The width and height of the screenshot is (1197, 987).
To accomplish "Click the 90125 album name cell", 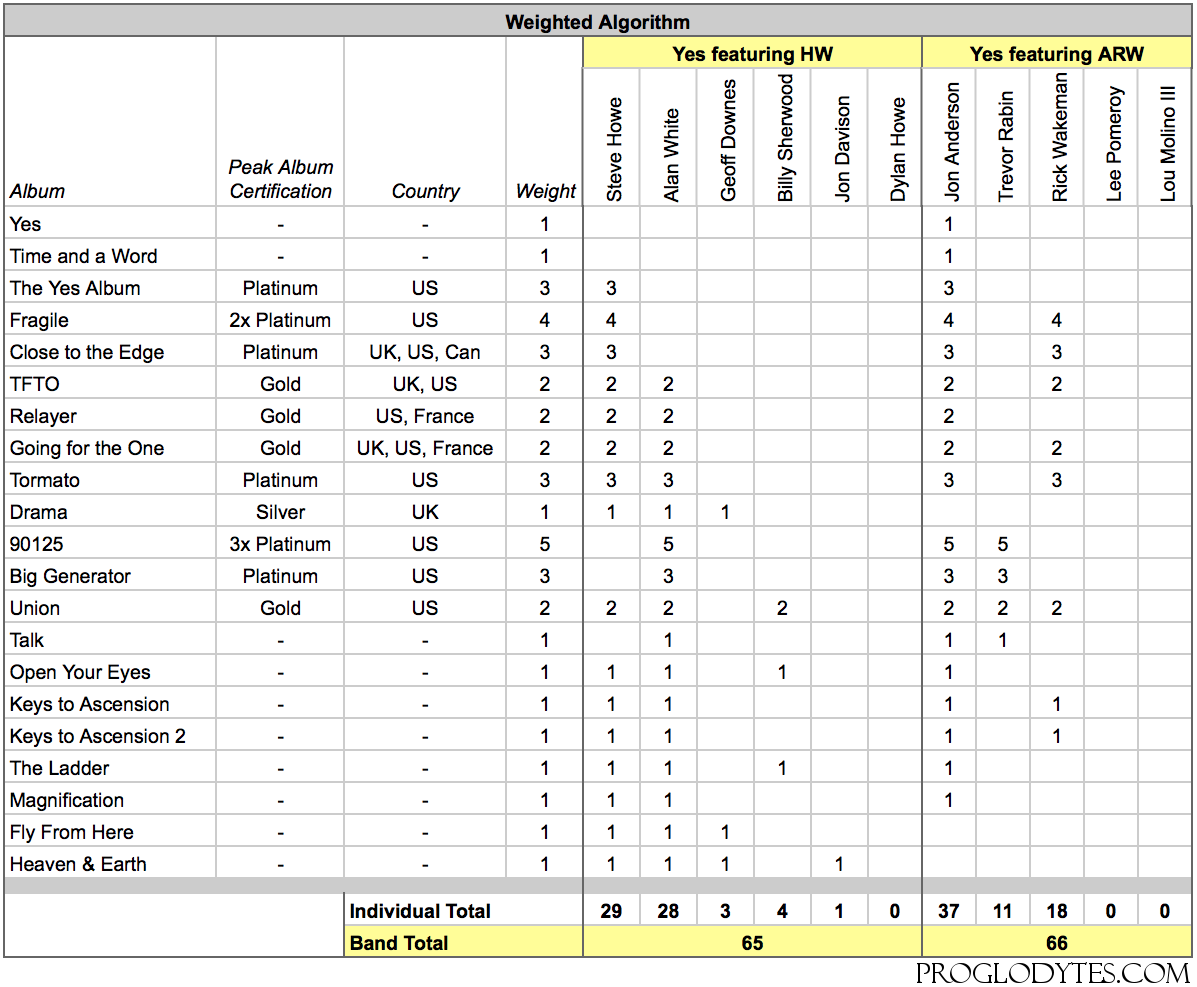I will (x=110, y=544).
